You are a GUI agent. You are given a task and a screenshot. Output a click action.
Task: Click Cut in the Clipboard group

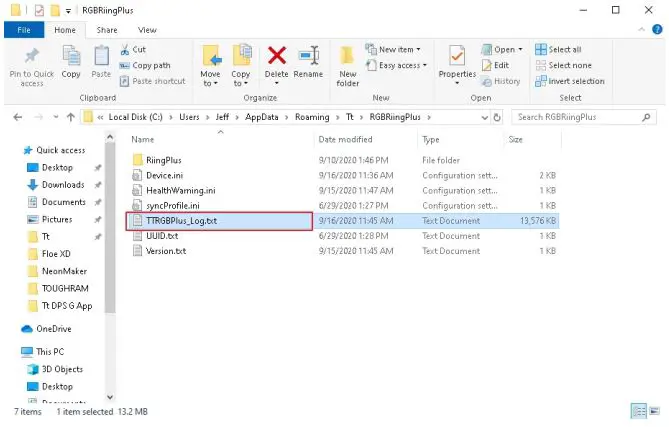tap(133, 49)
